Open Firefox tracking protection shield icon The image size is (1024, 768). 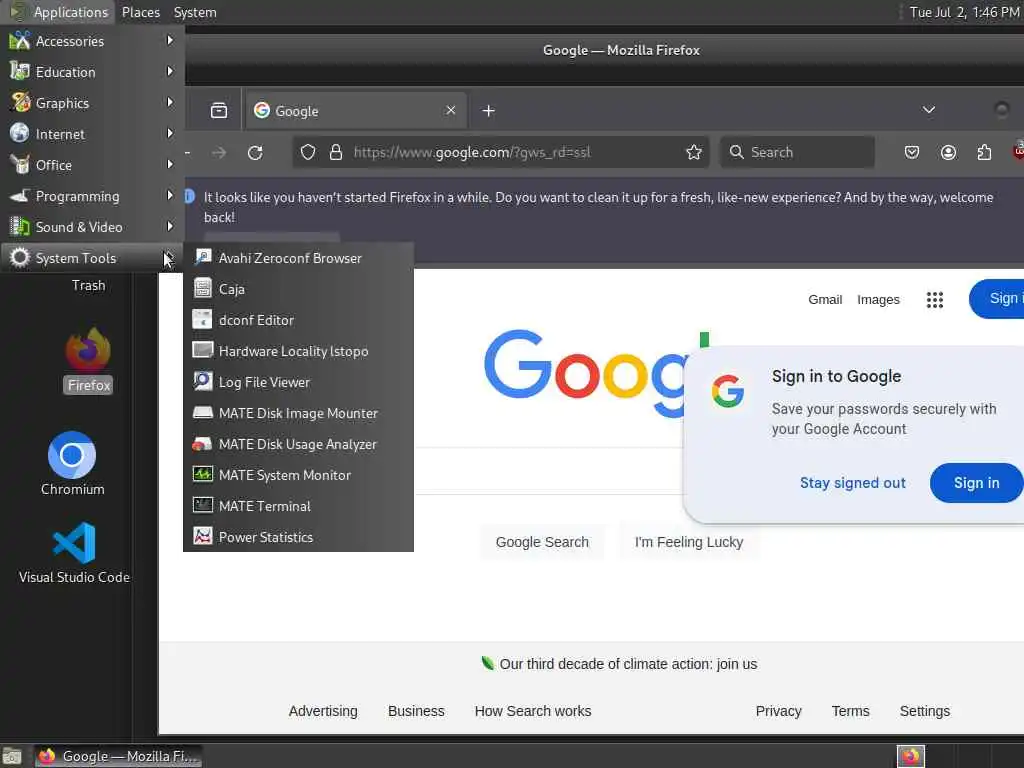[x=308, y=152]
